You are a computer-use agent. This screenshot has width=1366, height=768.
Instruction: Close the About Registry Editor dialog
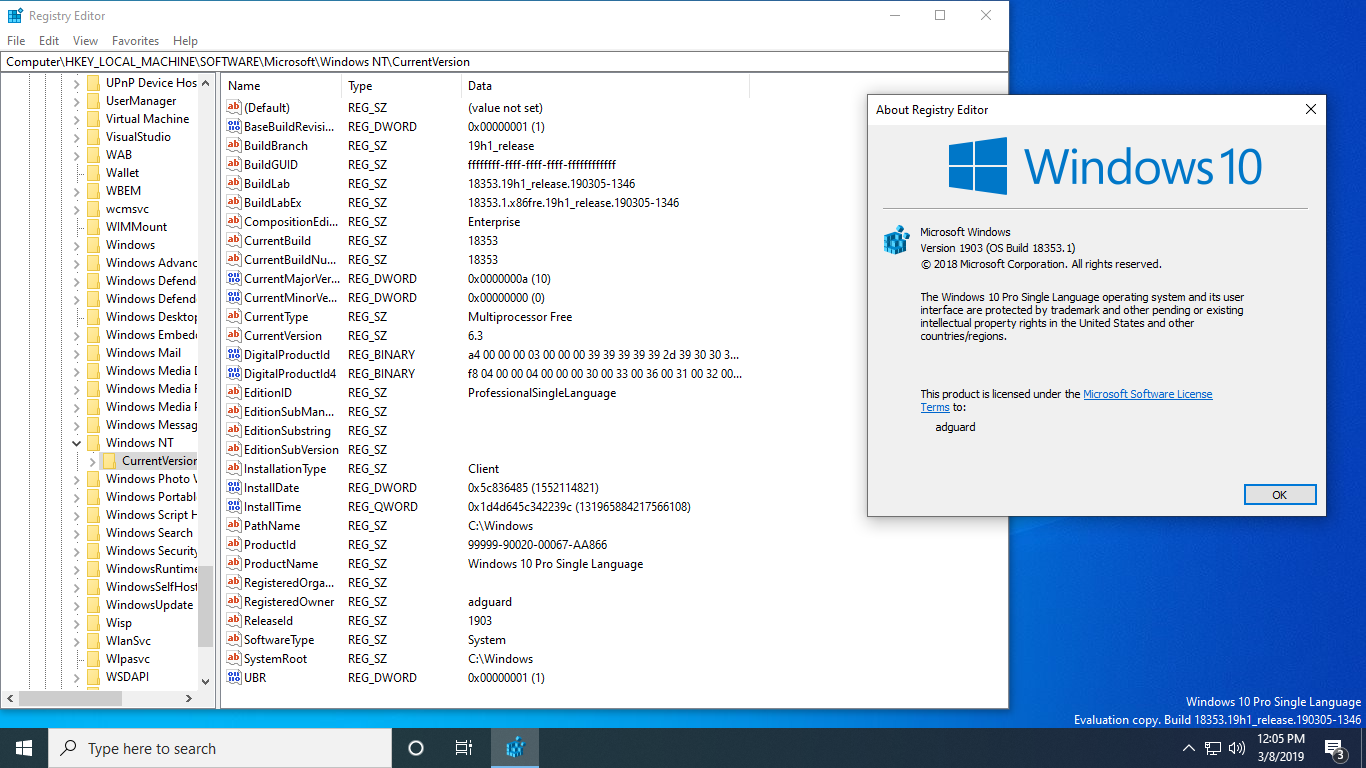click(1311, 110)
